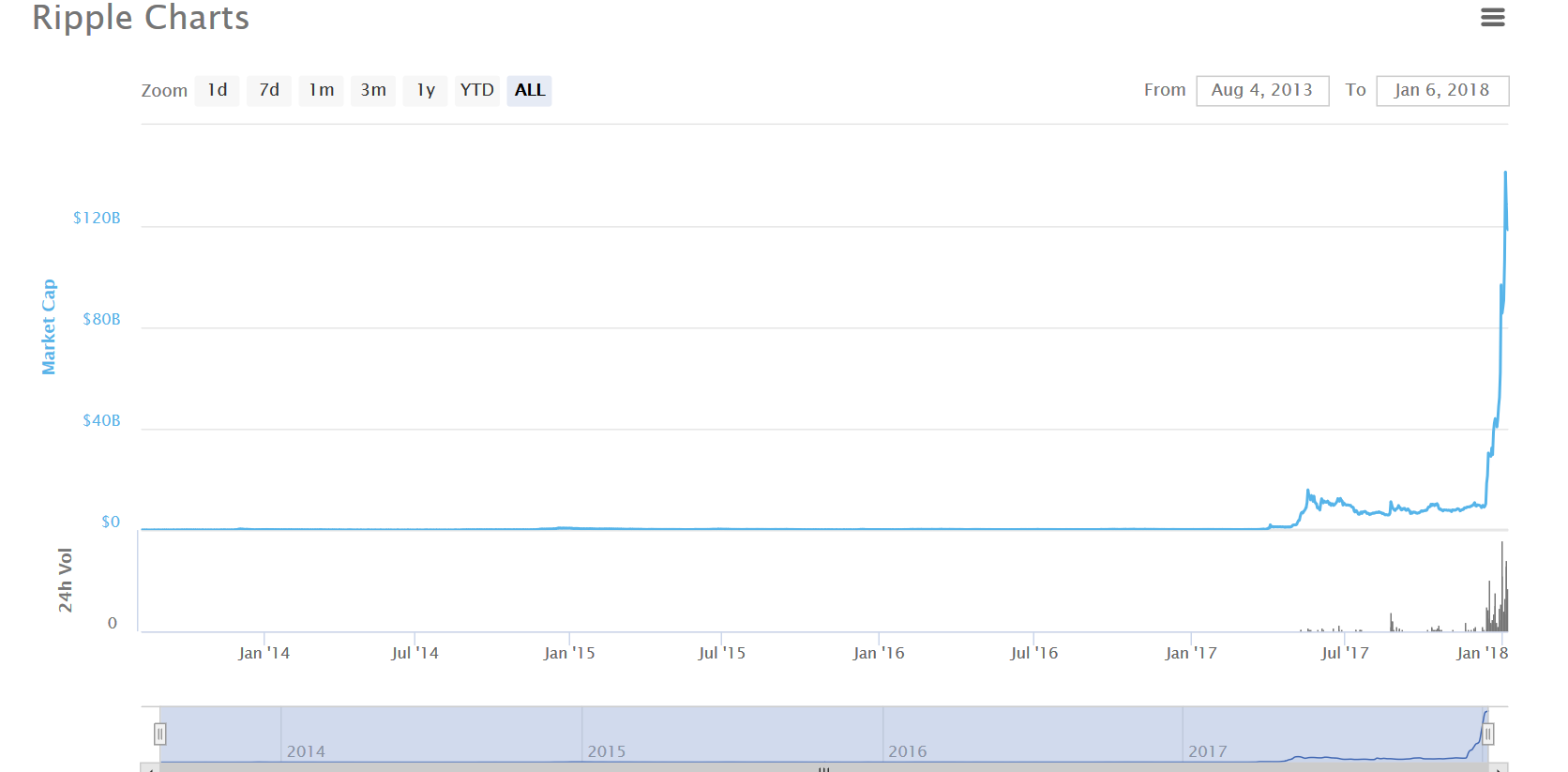Viewport: 1568px width, 772px height.
Task: Open the chart context hamburger menu
Action: click(1492, 18)
